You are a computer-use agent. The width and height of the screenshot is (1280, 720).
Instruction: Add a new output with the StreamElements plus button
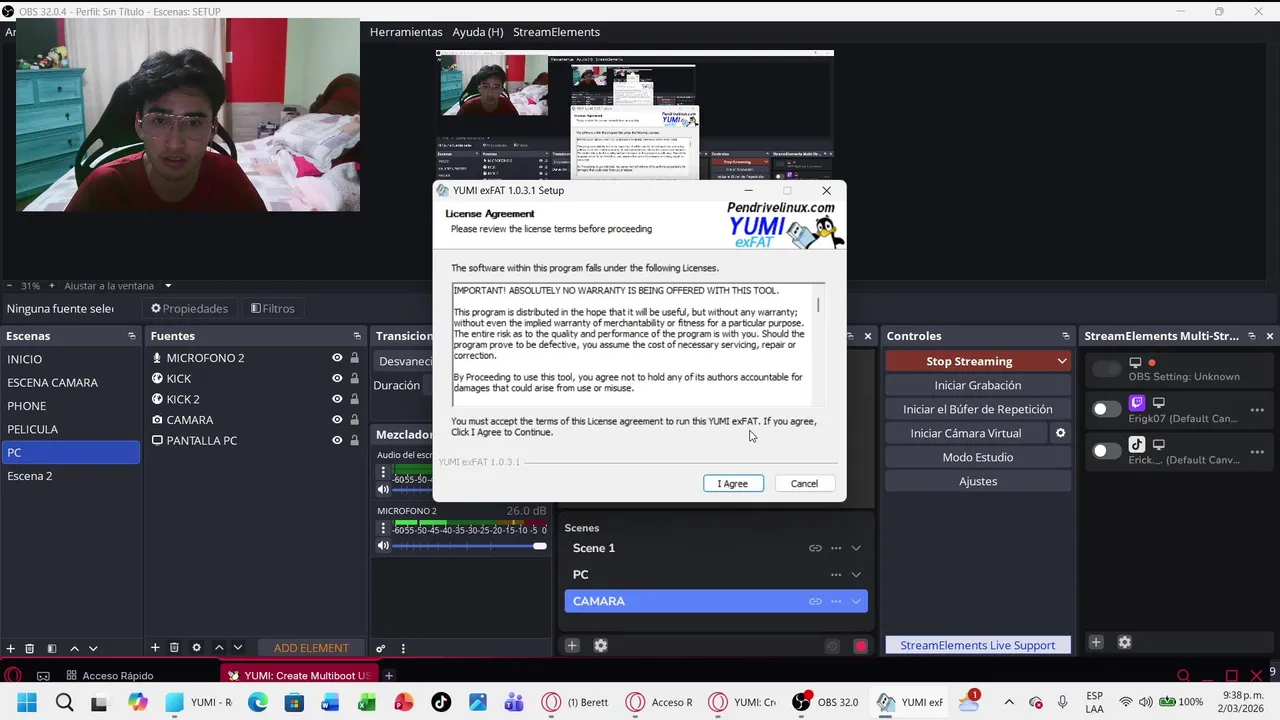tap(1096, 642)
